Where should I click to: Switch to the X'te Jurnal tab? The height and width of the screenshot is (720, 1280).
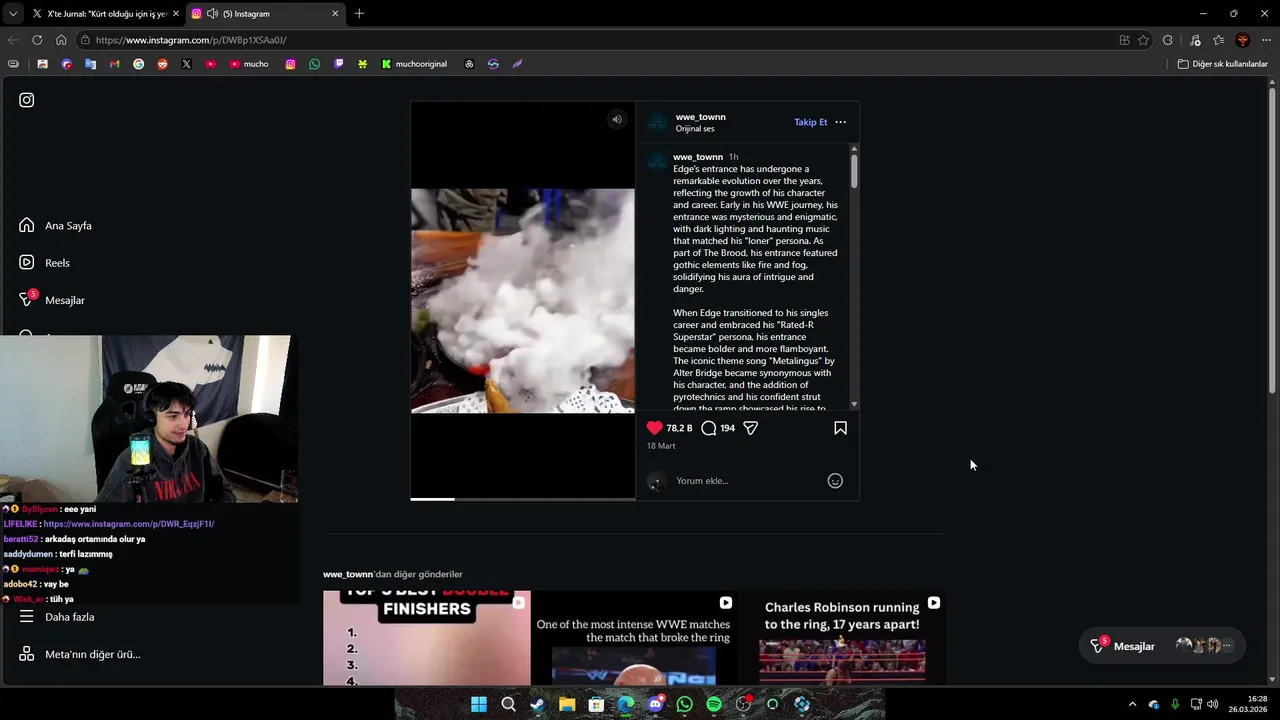[105, 14]
